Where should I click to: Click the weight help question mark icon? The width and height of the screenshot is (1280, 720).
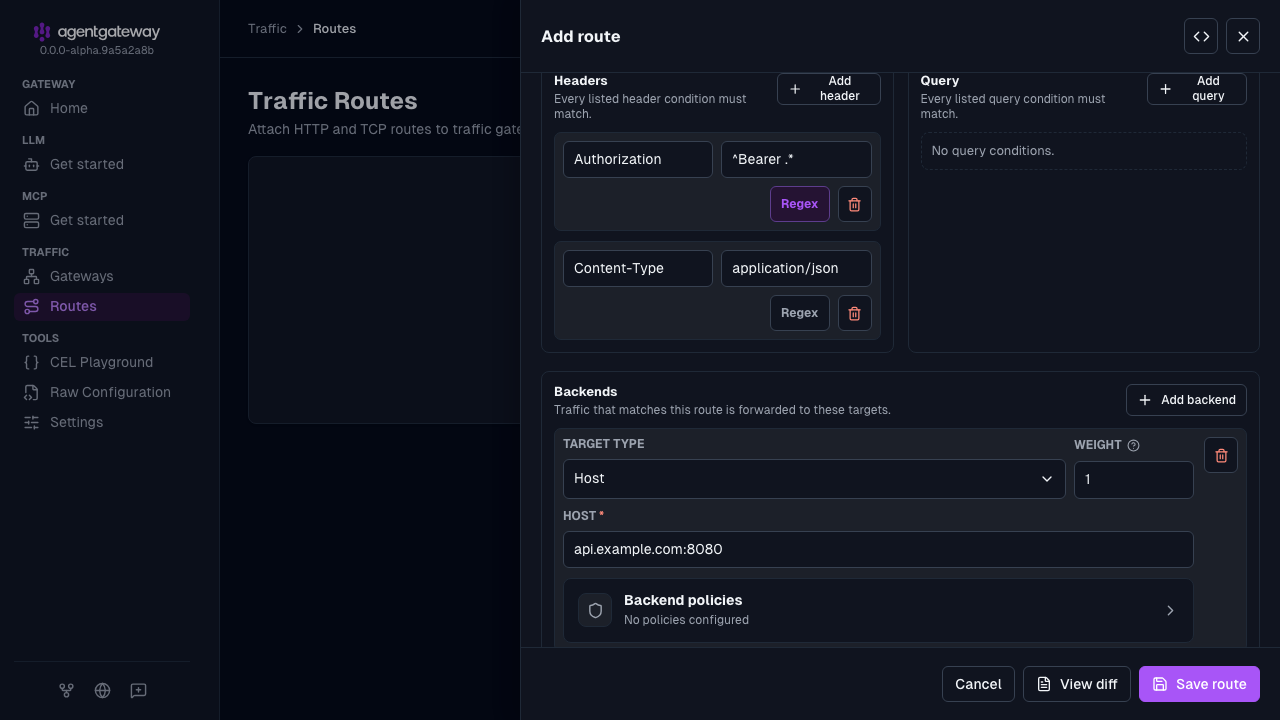pos(1133,445)
